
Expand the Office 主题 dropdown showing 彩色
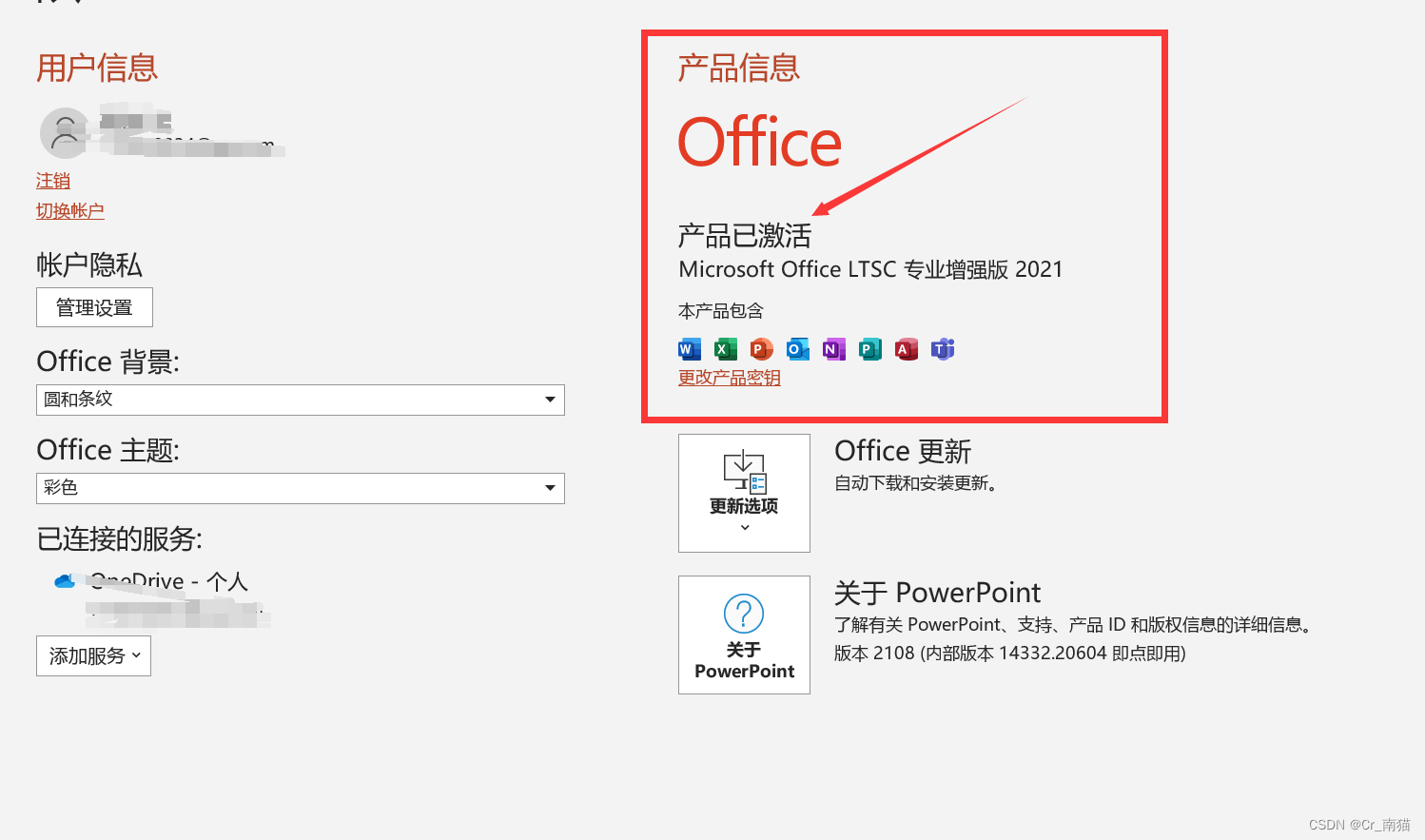(301, 488)
